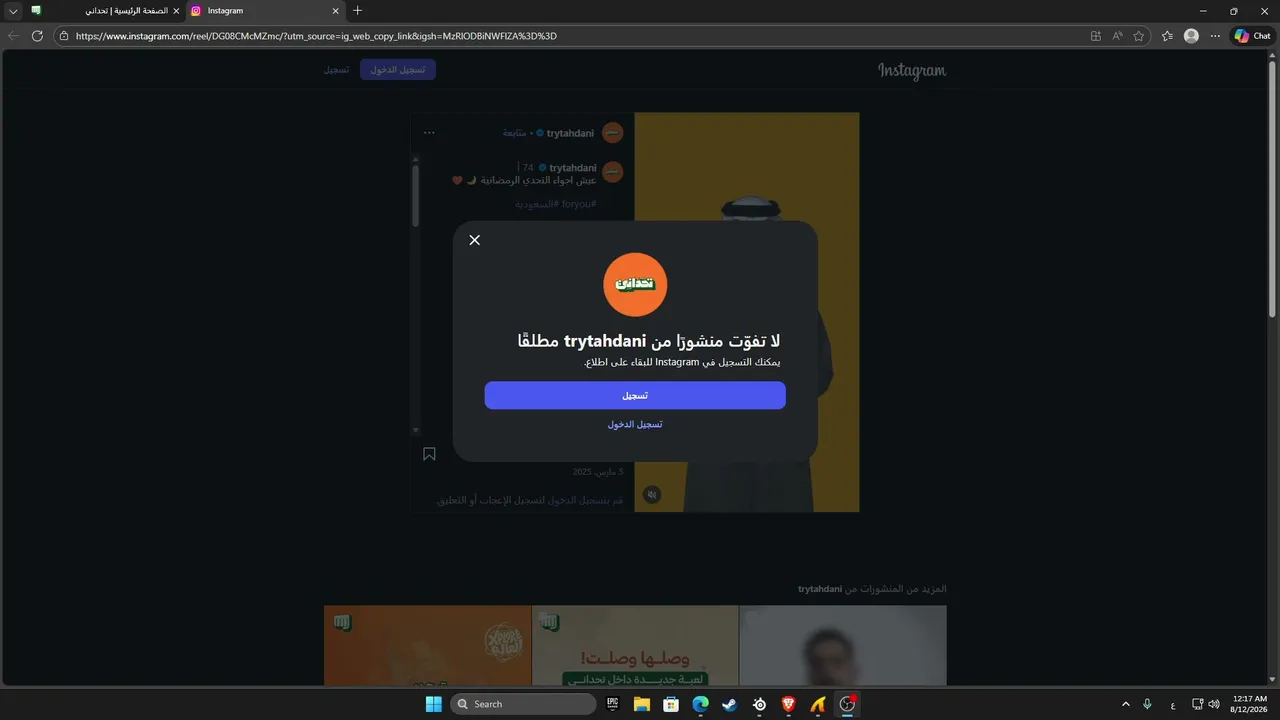1280x720 pixels.
Task: Open the three-dot post options menu
Action: pos(429,133)
